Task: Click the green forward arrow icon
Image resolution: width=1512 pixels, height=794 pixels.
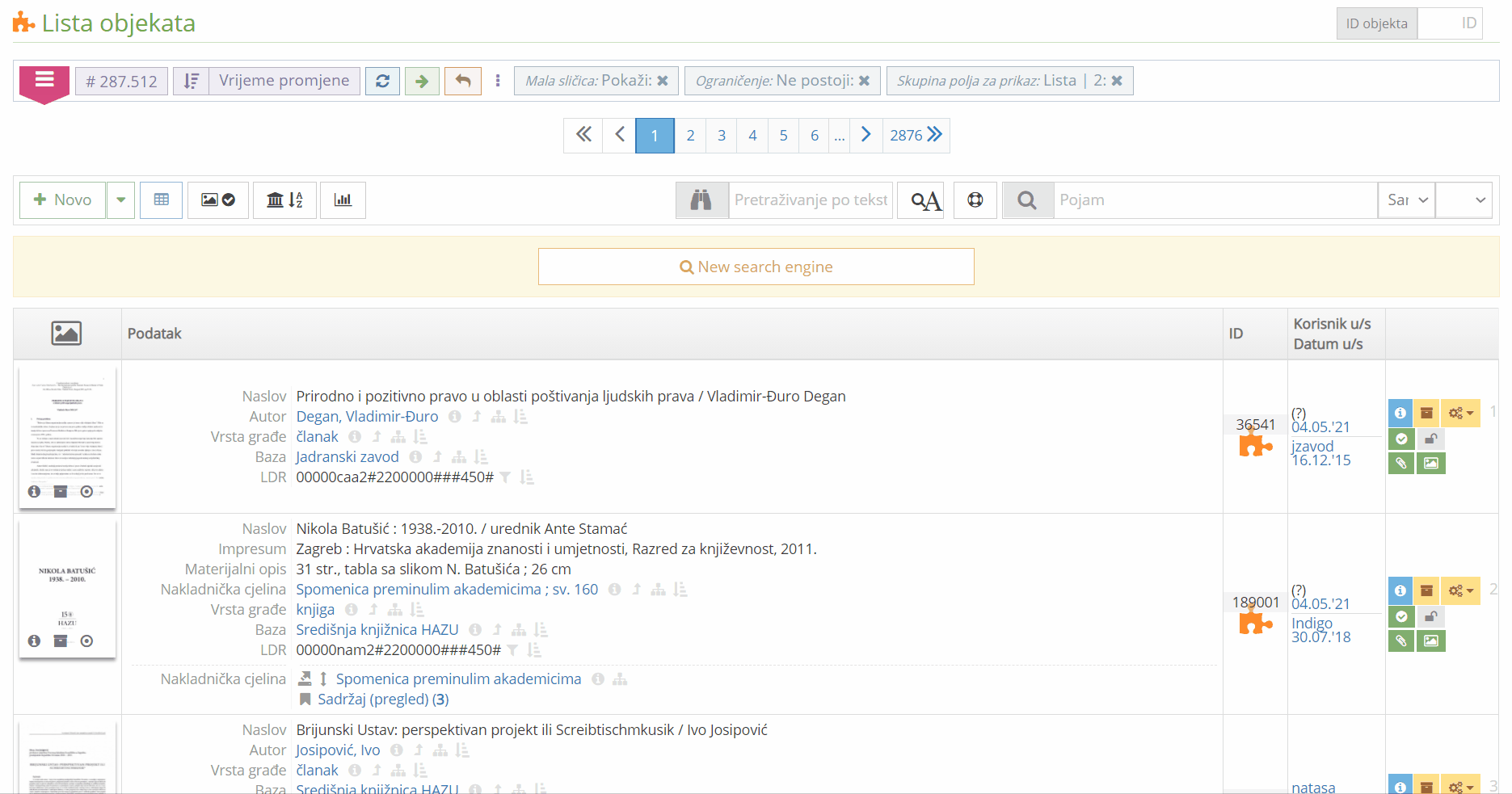Action: pos(422,81)
